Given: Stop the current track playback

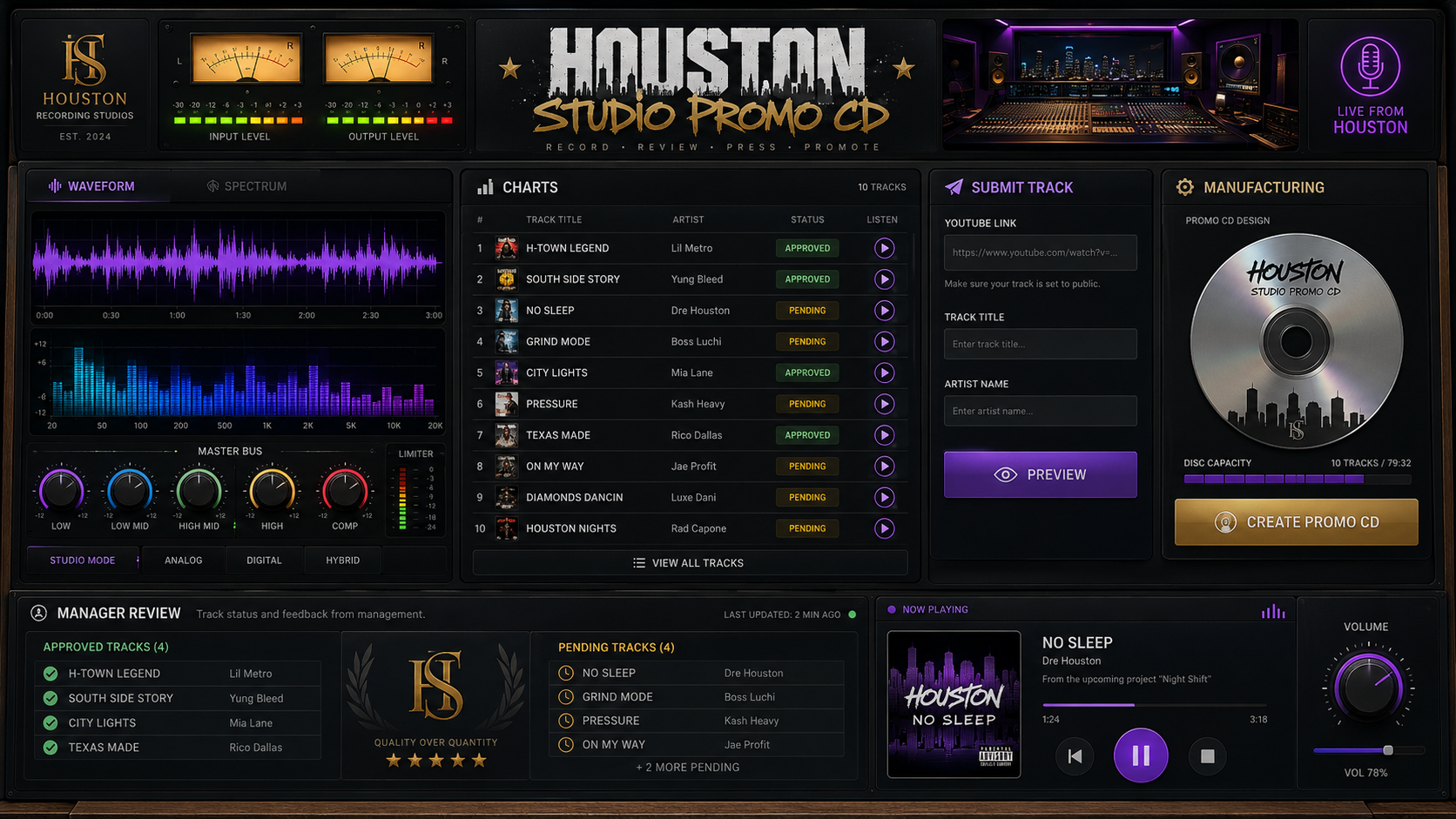Looking at the screenshot, I should (x=1207, y=756).
